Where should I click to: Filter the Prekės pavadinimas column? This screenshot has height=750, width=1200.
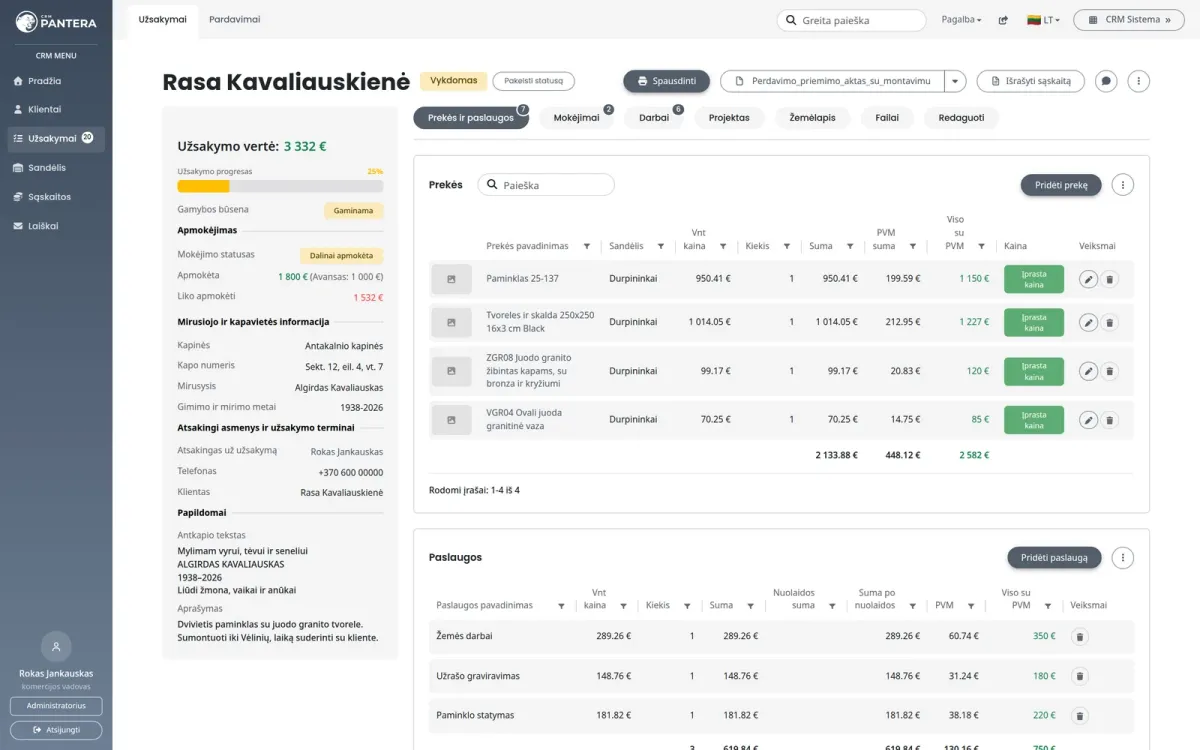[x=587, y=246]
